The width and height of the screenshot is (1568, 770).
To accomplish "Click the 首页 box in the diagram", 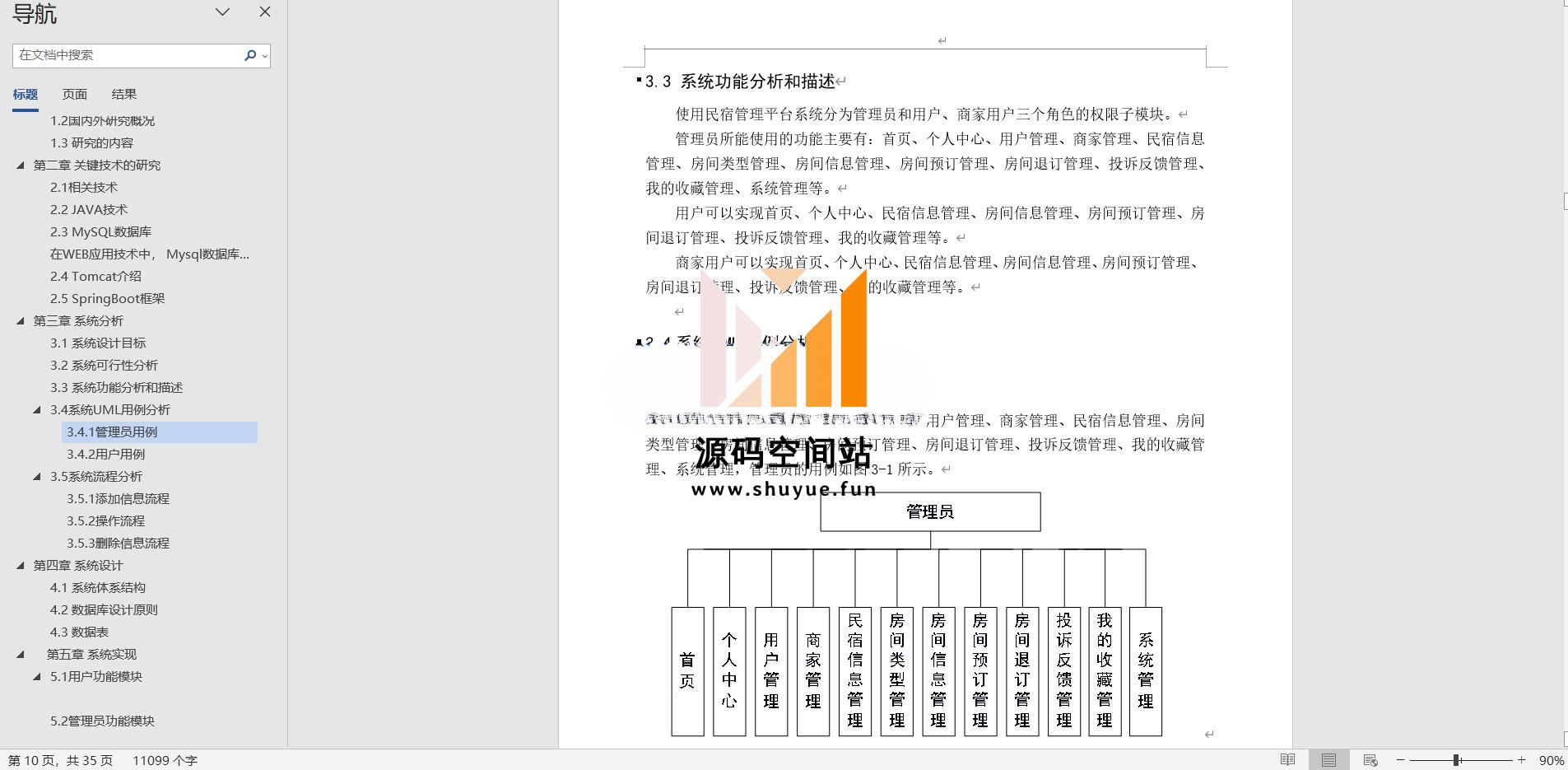I will tap(687, 671).
